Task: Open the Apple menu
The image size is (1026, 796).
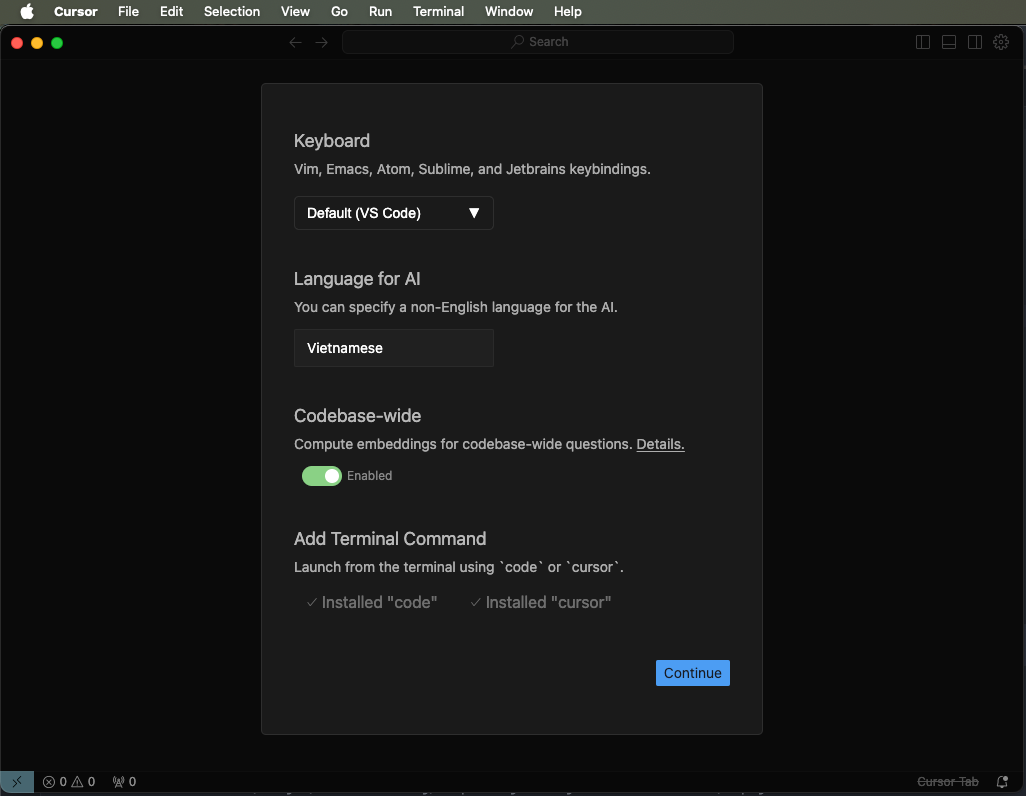Action: (27, 11)
